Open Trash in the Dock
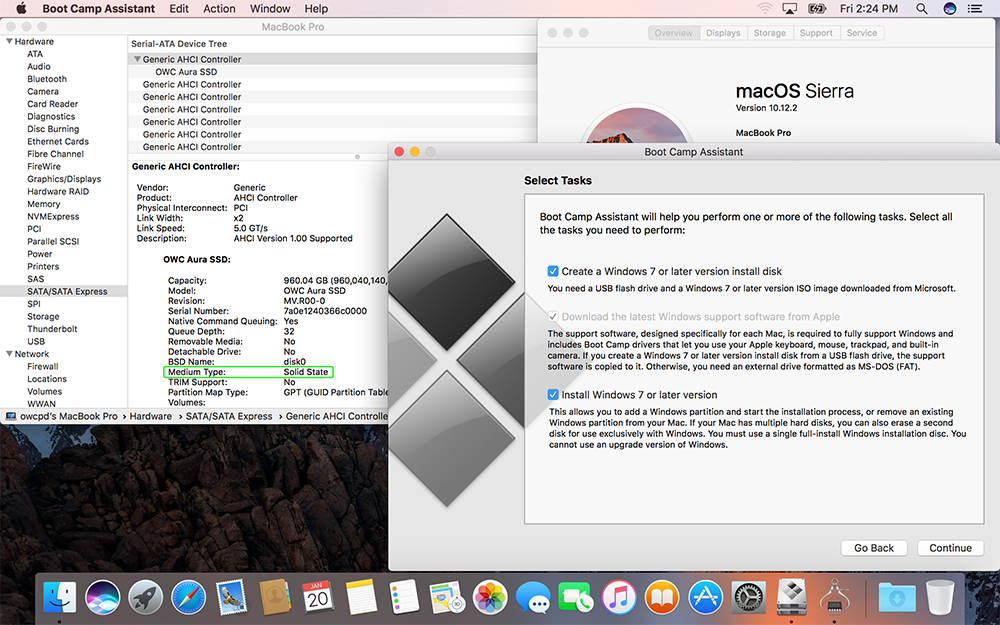The width and height of the screenshot is (1000, 625). click(x=940, y=598)
